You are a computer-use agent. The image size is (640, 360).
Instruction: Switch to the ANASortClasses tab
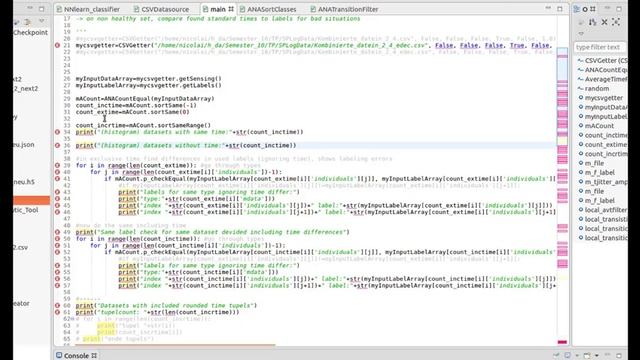pos(268,9)
